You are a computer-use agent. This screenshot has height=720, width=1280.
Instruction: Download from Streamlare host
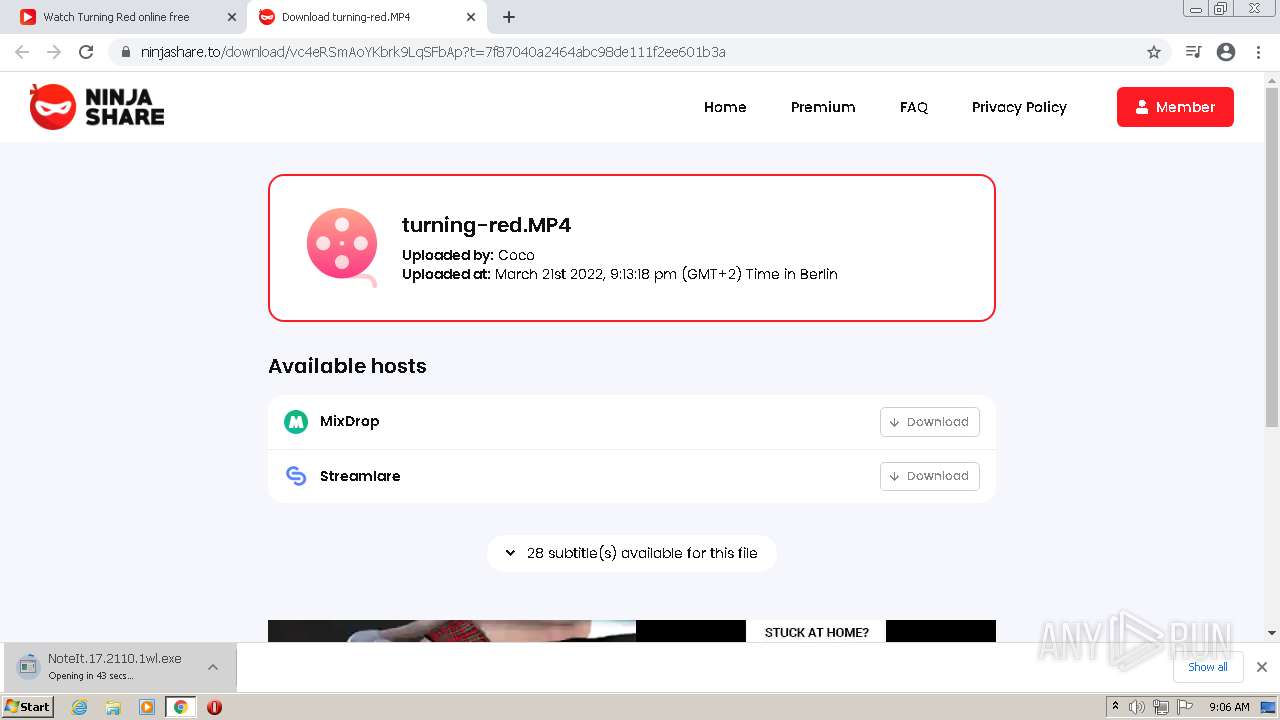[x=929, y=476]
